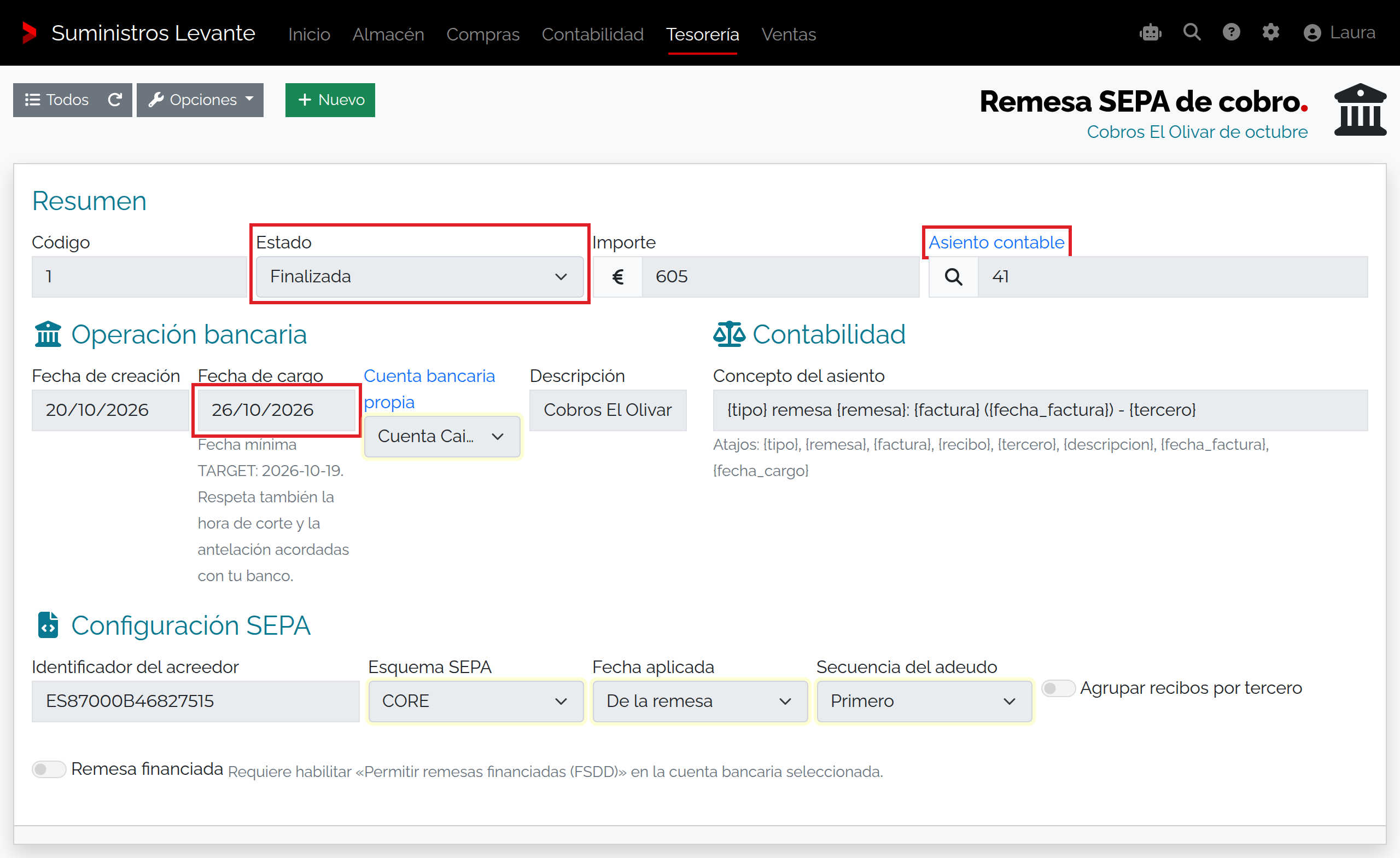Viewport: 1400px width, 858px height.
Task: Click the bank icon near Operación bancaria
Action: (x=48, y=334)
